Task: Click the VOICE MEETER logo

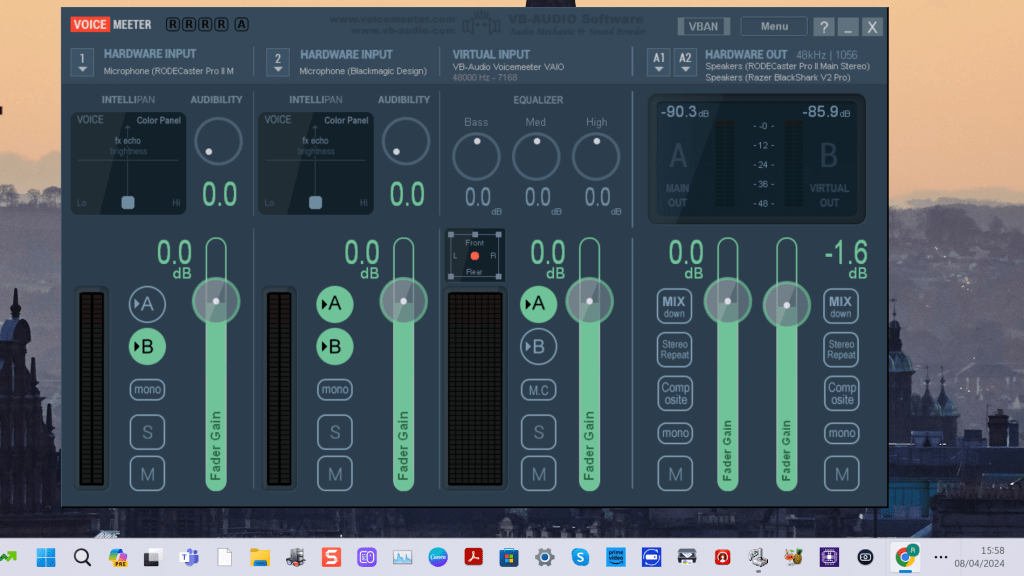Action: pos(111,25)
